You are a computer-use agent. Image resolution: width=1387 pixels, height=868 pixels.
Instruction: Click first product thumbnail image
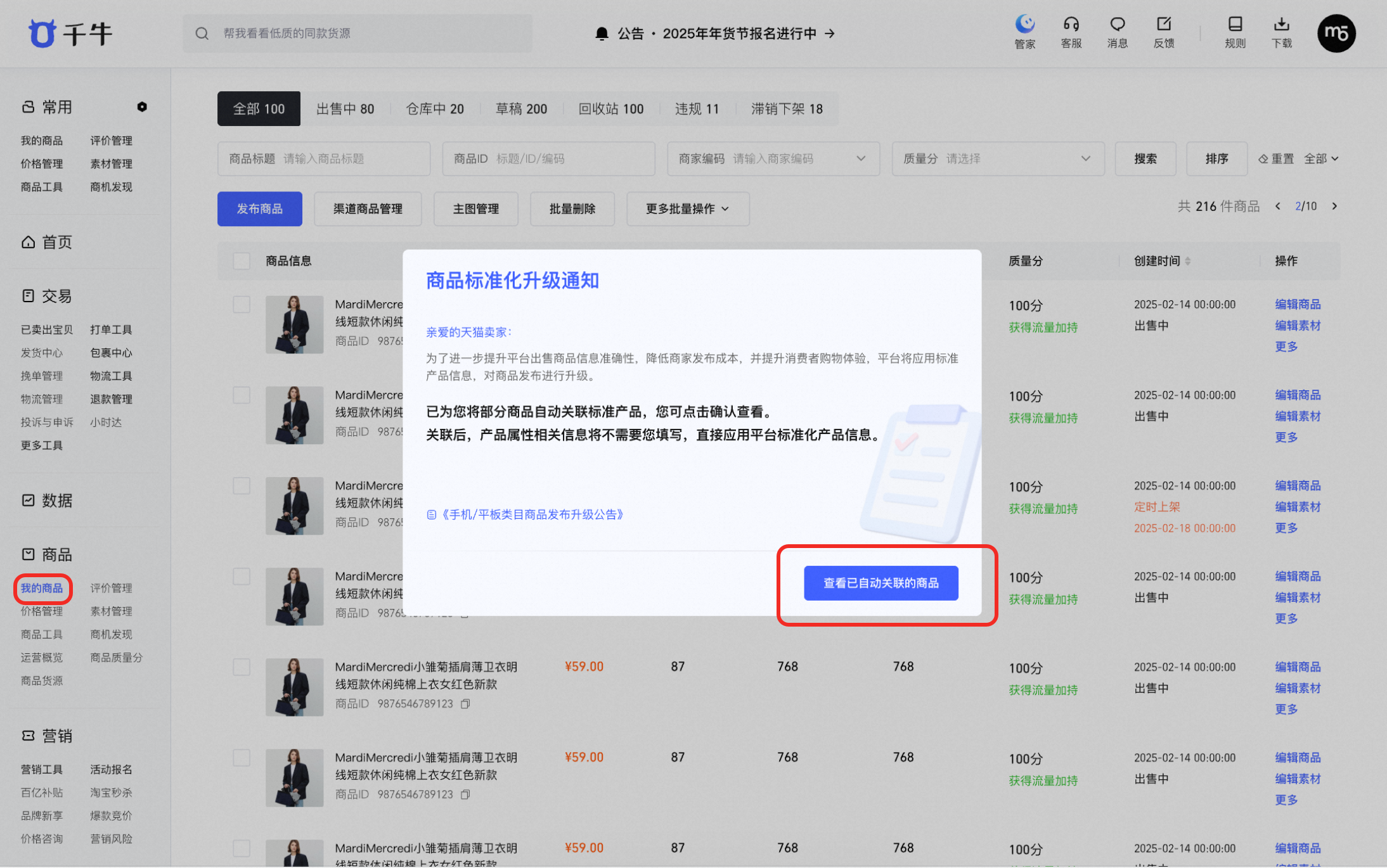[295, 324]
